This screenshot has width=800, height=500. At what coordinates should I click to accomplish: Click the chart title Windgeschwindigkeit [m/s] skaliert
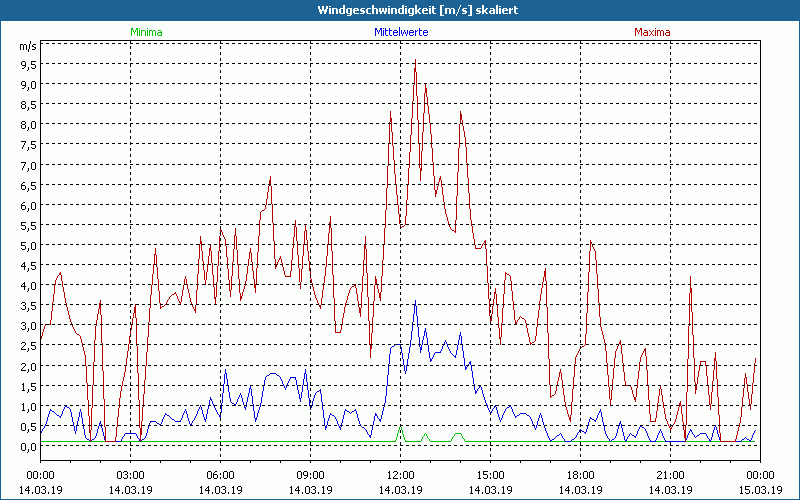(399, 10)
